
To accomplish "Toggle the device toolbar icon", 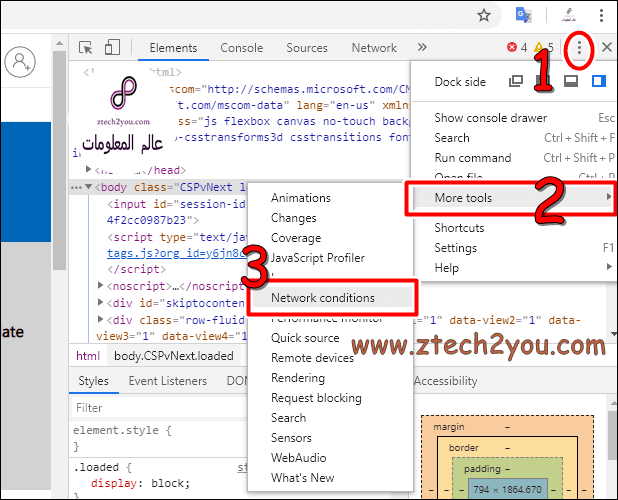I will click(x=112, y=47).
